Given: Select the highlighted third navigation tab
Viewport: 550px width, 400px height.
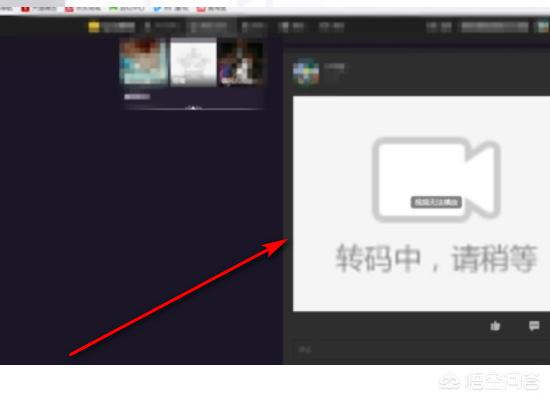Looking at the screenshot, I should coord(210,27).
